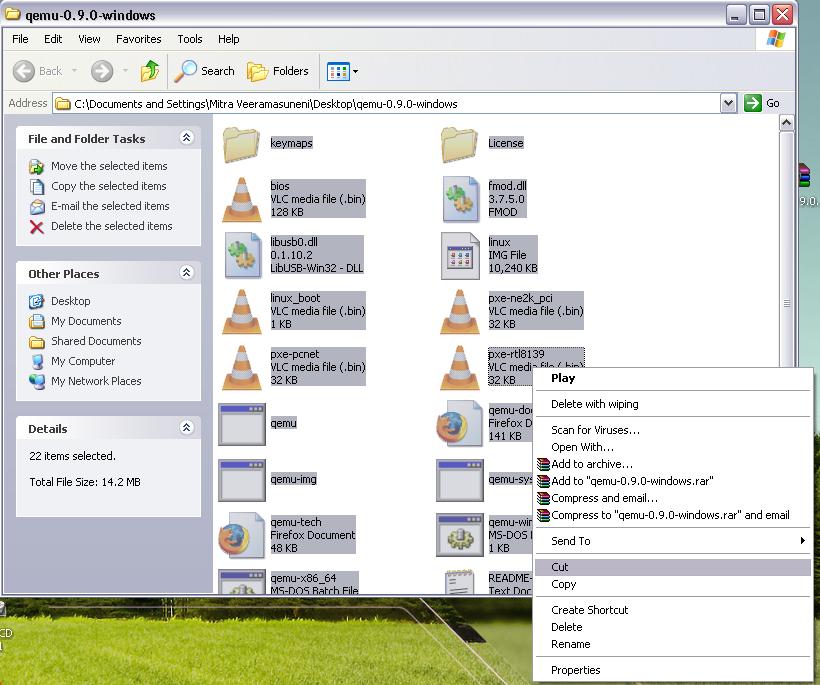Open the Favorites menu
The image size is (820, 685).
[x=138, y=39]
